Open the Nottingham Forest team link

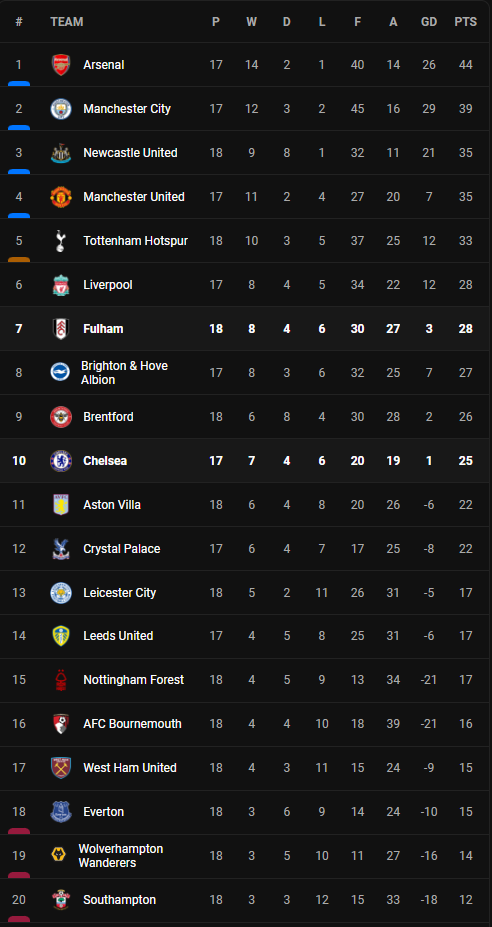pos(134,680)
